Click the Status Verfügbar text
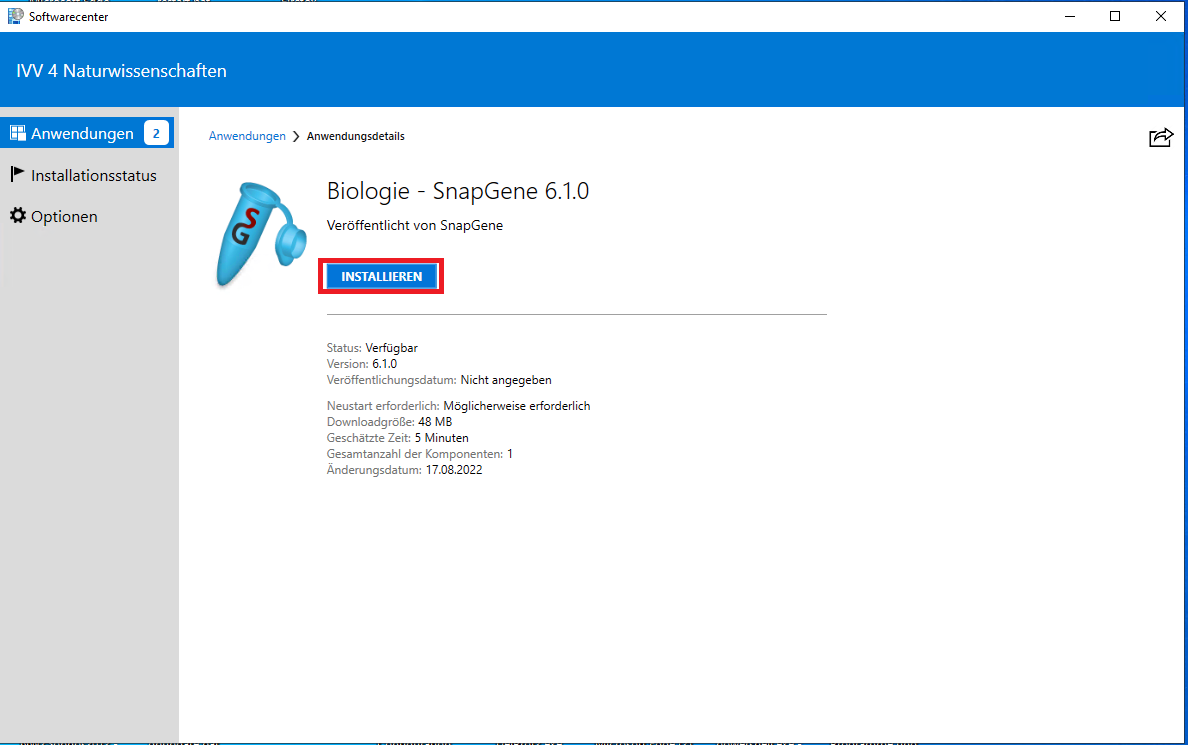This screenshot has width=1188, height=745. point(372,348)
